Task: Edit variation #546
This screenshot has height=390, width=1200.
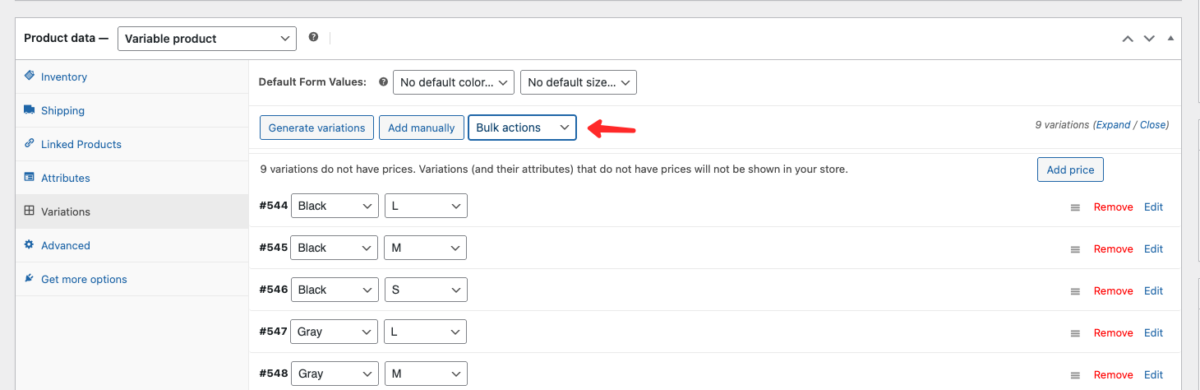Action: pyautogui.click(x=1154, y=291)
